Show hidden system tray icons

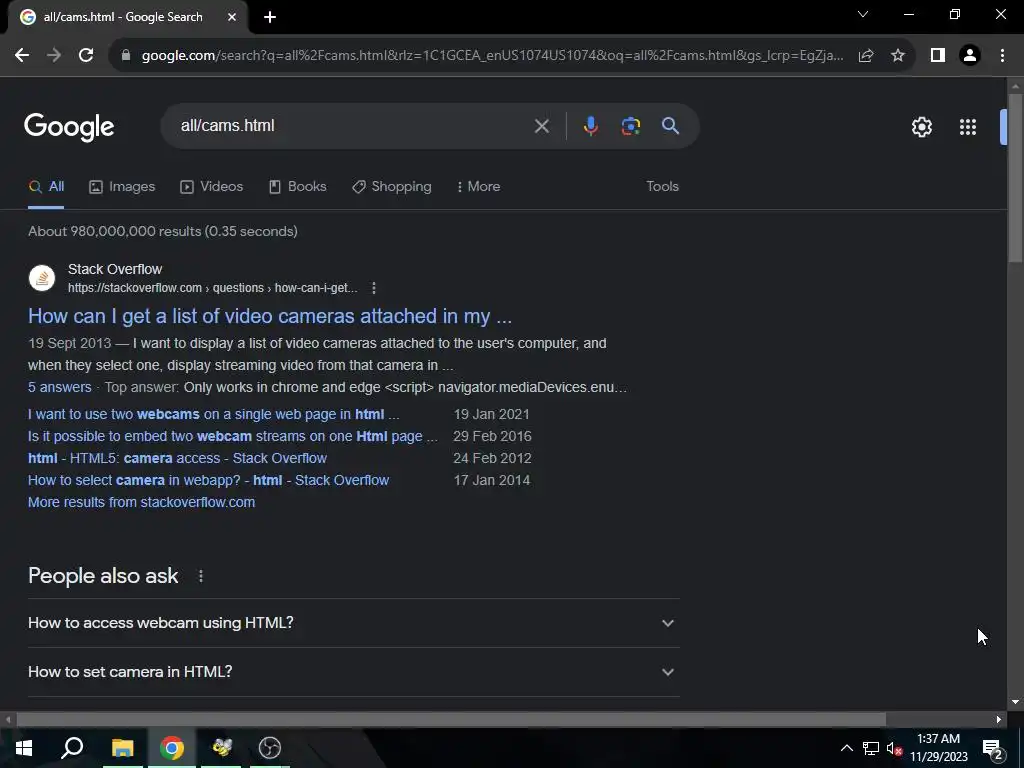[x=846, y=748]
